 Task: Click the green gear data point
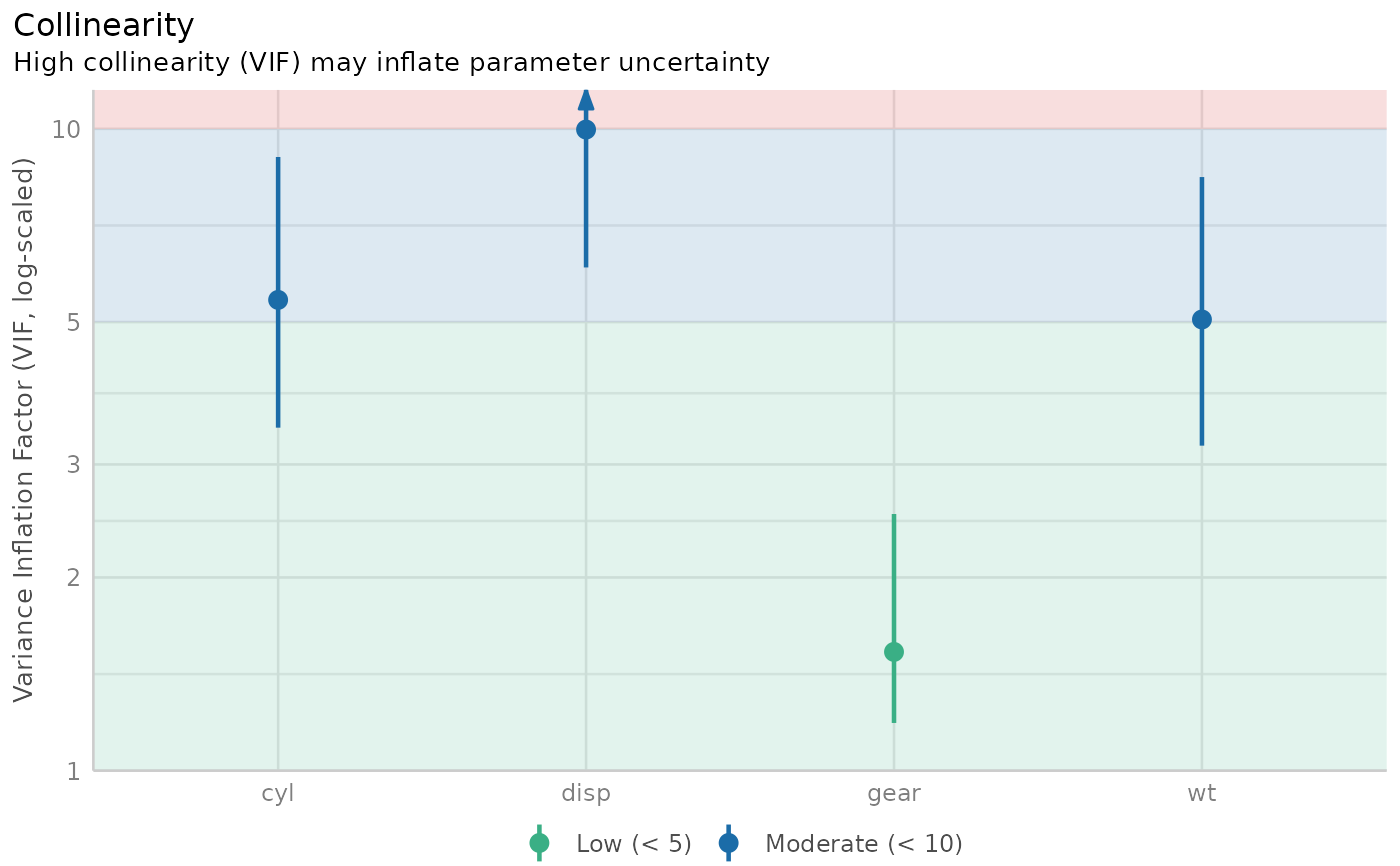(x=894, y=652)
